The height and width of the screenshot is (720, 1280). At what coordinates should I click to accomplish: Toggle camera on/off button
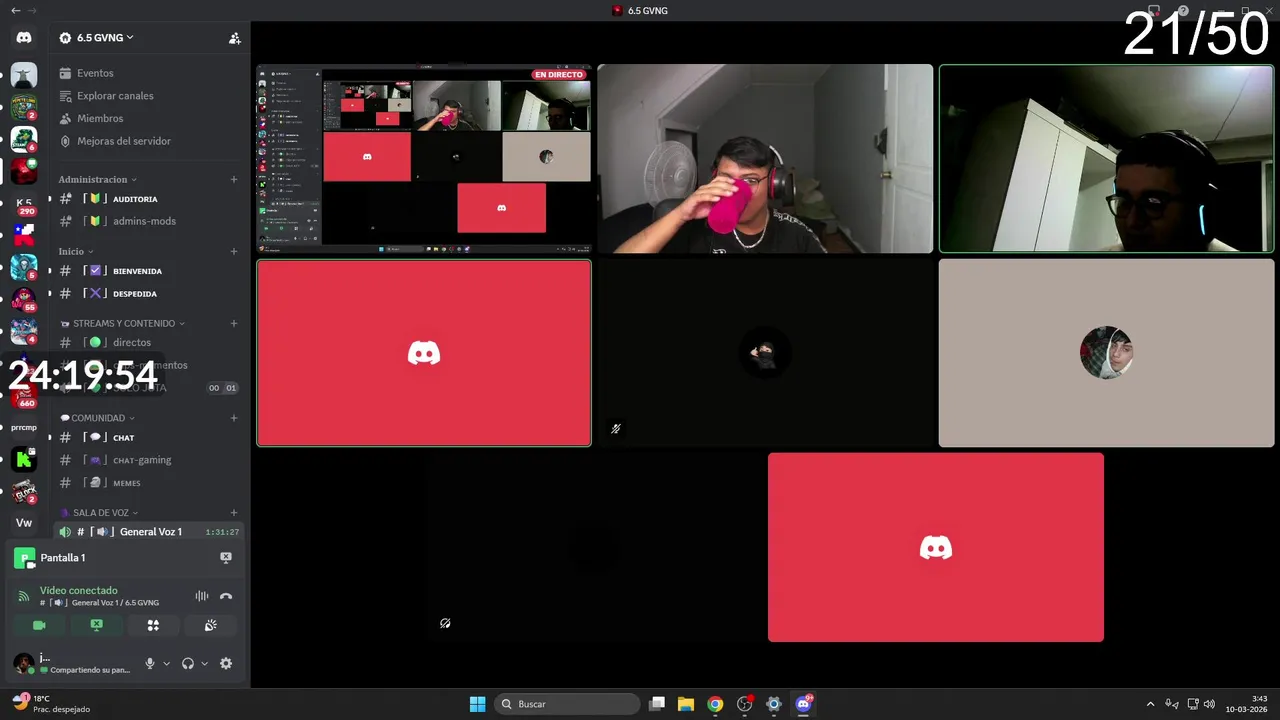pyautogui.click(x=39, y=625)
